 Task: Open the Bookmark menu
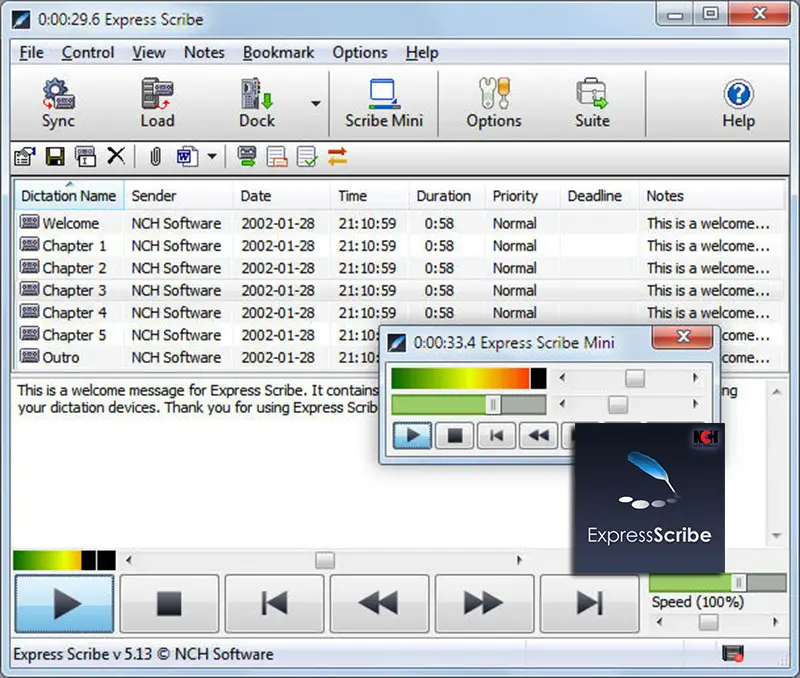[279, 53]
